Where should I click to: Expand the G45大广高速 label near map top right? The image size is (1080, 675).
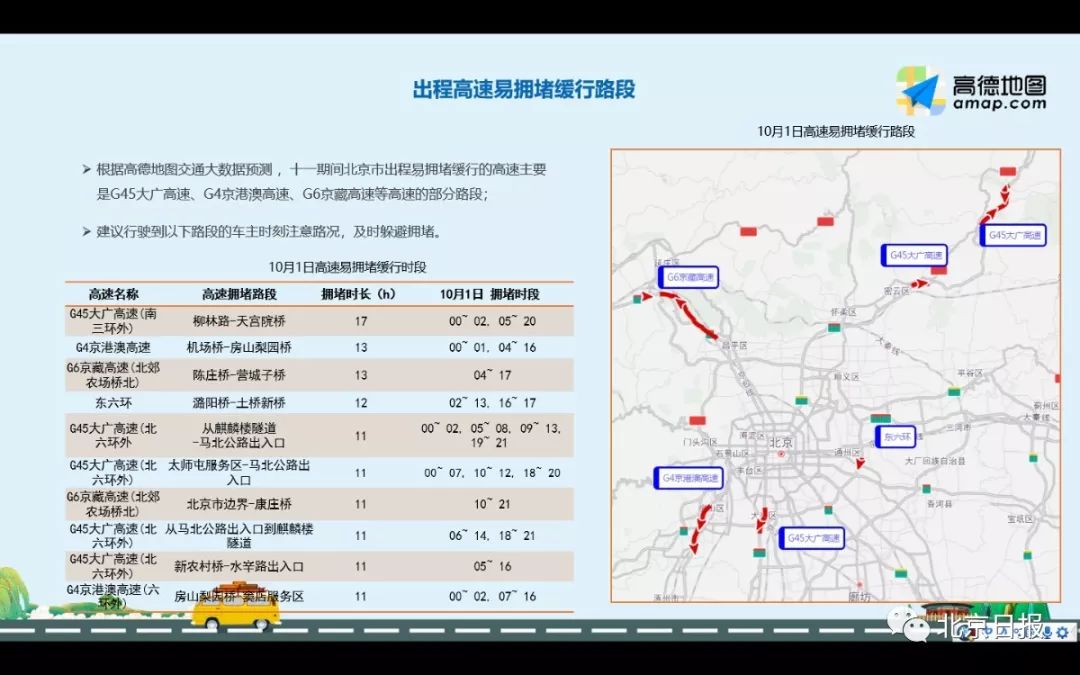tap(1015, 235)
